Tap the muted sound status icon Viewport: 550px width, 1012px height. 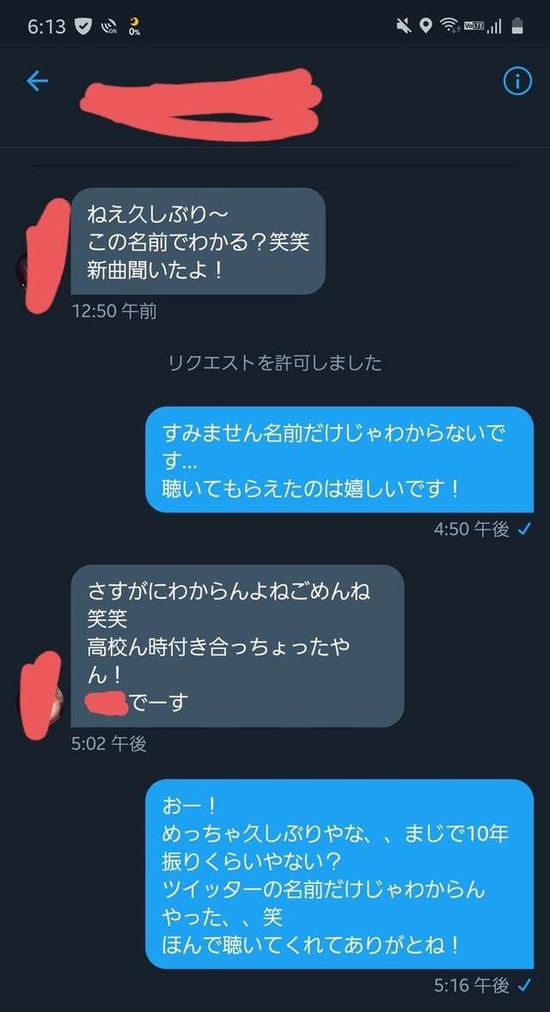click(404, 26)
